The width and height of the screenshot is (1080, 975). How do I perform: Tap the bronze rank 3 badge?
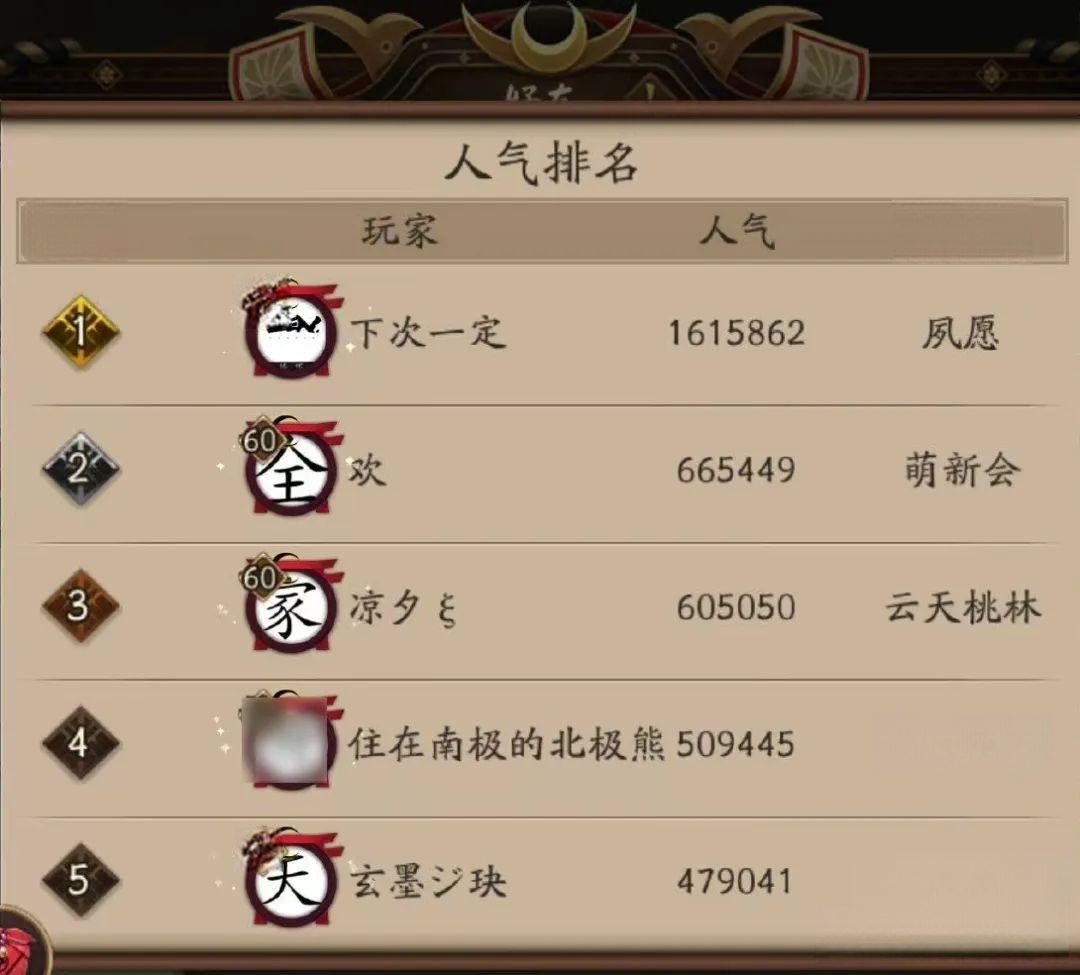click(x=81, y=606)
